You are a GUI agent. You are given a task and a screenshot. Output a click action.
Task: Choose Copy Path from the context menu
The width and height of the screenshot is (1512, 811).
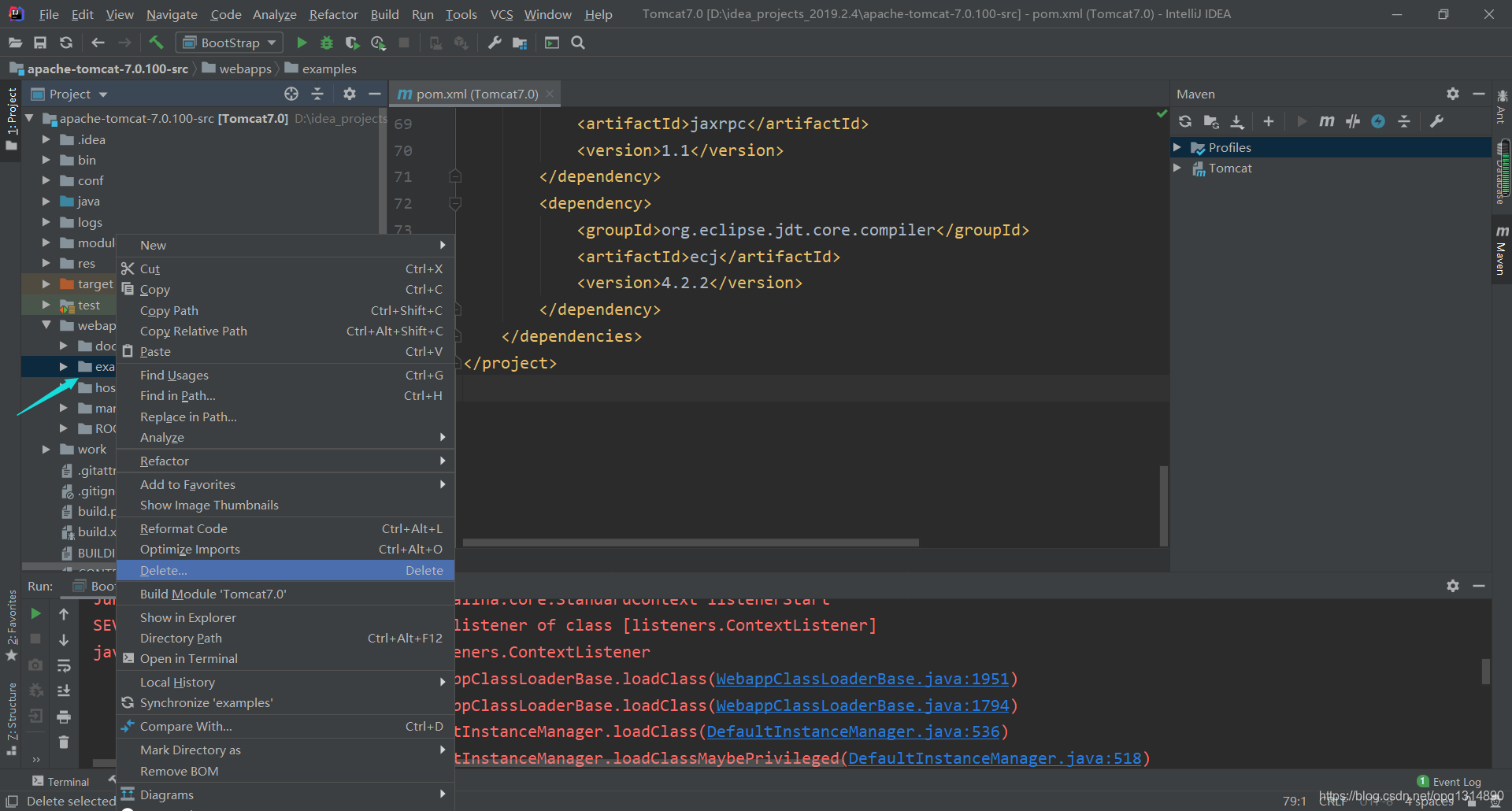click(x=285, y=310)
